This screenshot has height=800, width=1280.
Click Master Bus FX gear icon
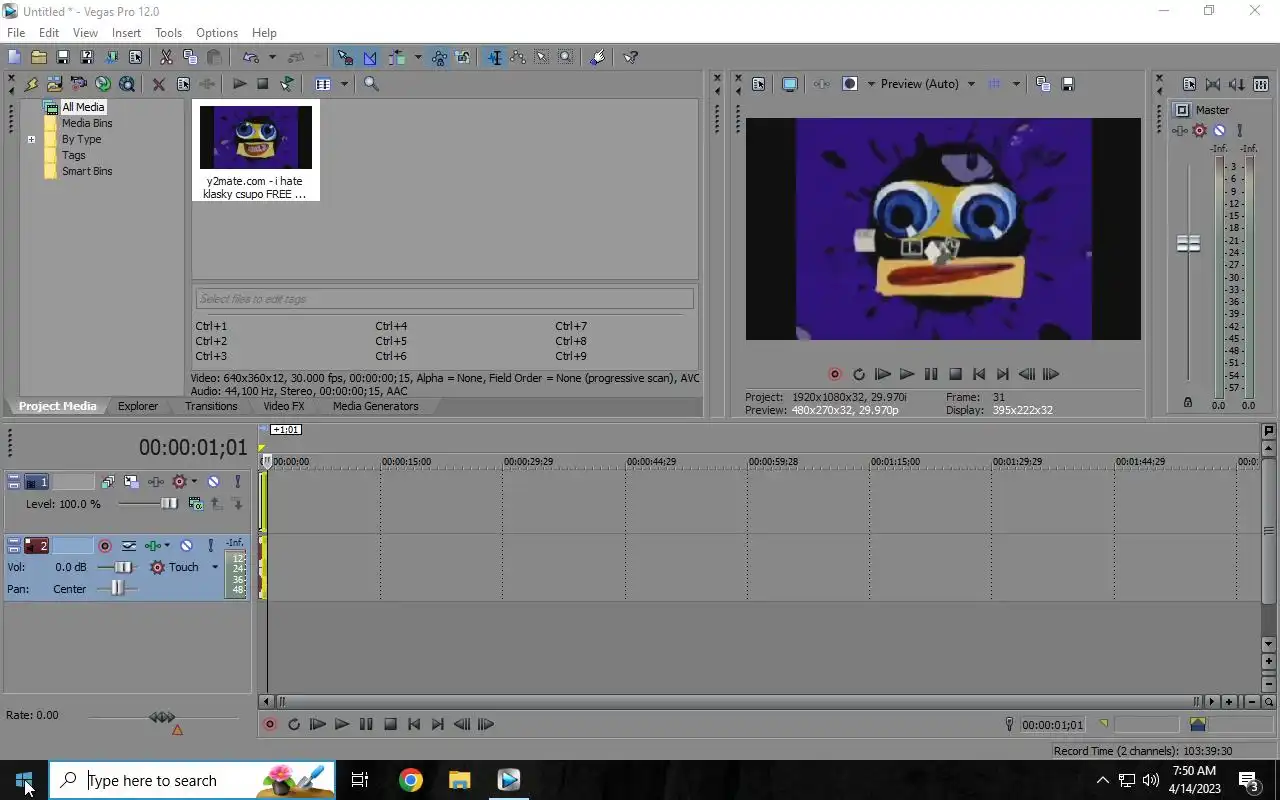point(1200,130)
